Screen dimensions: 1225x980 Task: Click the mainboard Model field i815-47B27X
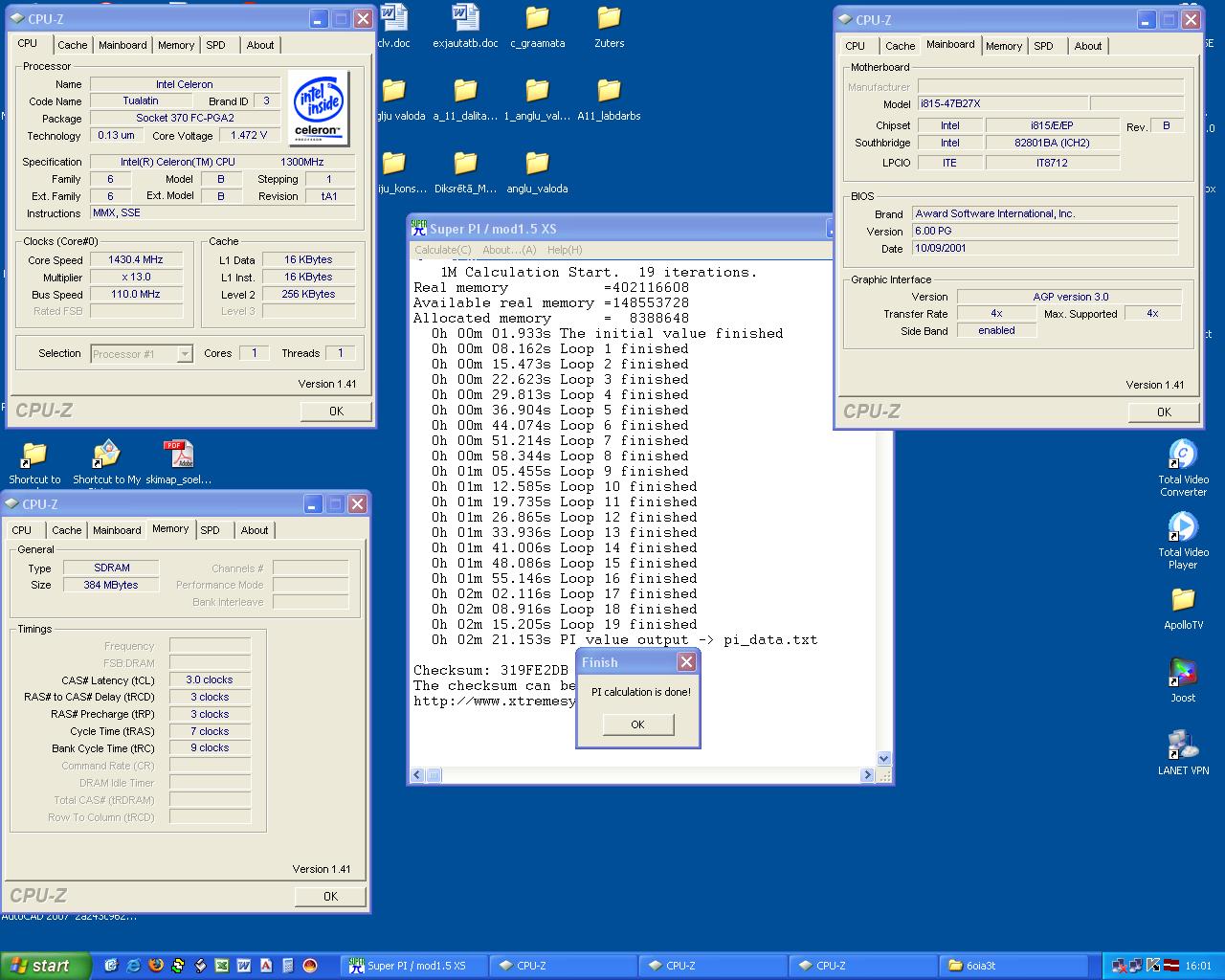[1002, 103]
